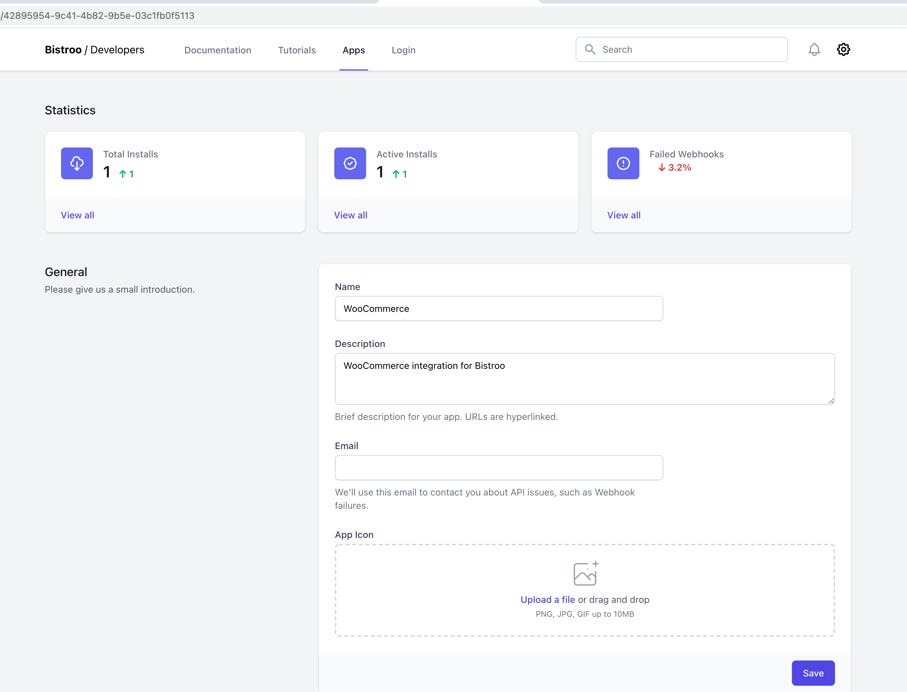View all Failed Webhooks
Screen dimensions: 907x692
(x=624, y=215)
